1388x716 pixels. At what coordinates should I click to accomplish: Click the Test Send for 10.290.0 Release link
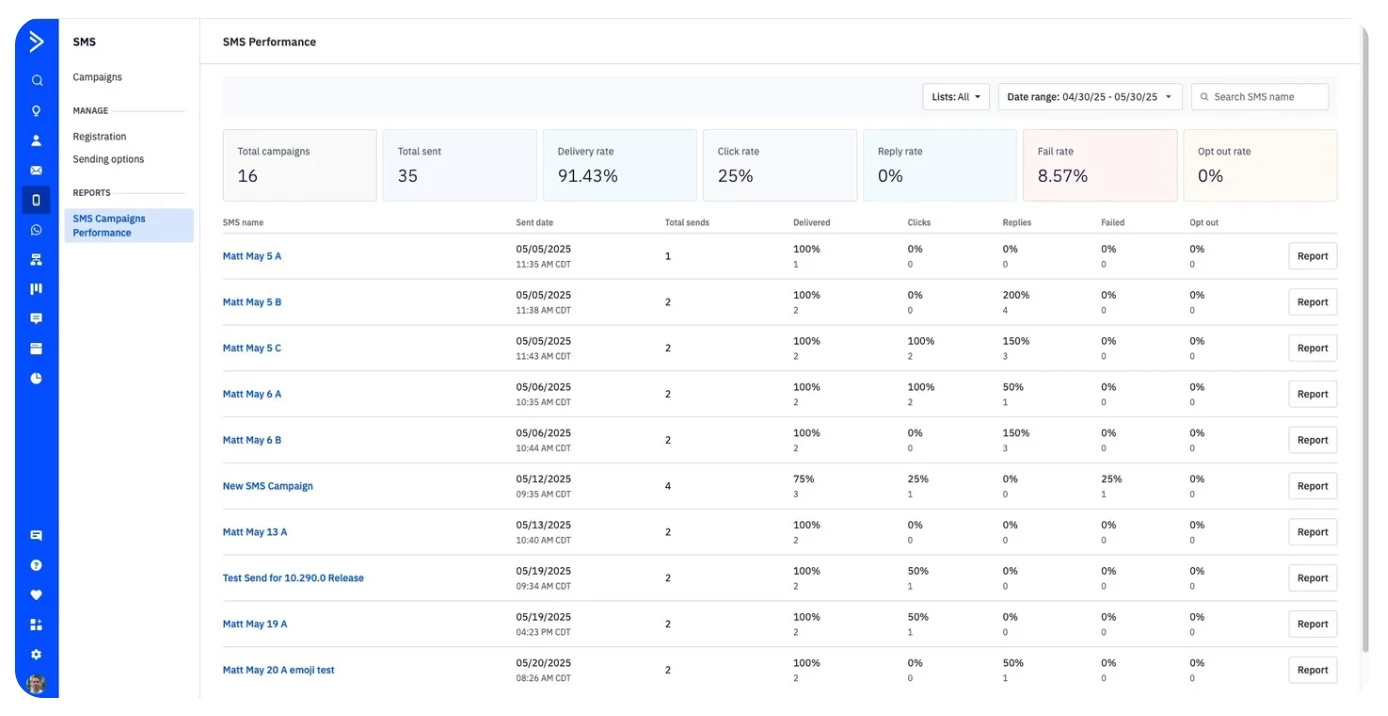(x=293, y=578)
